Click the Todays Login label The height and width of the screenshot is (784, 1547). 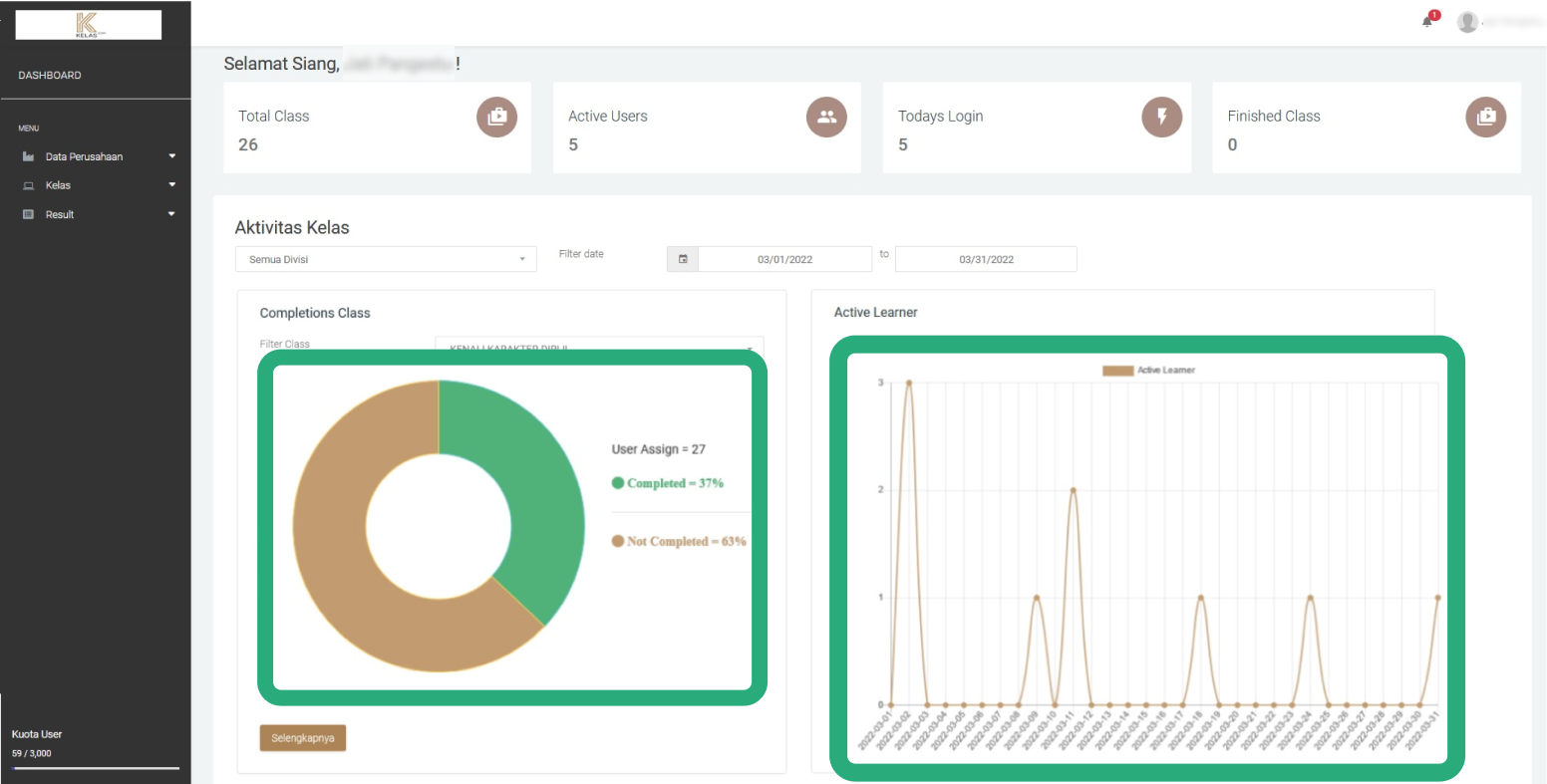pyautogui.click(x=941, y=117)
